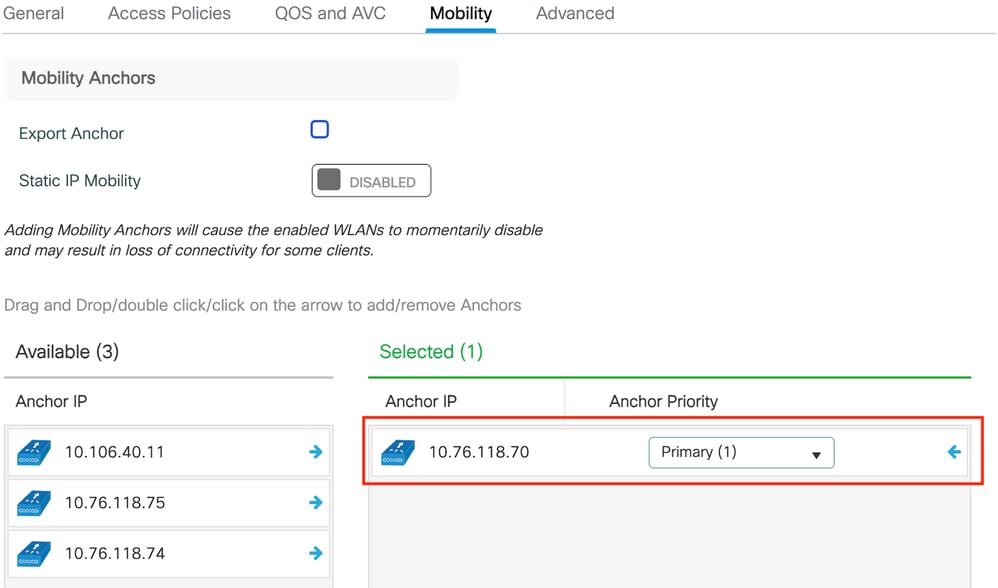Click the controller icon beside 10.76.118.75

(34, 503)
